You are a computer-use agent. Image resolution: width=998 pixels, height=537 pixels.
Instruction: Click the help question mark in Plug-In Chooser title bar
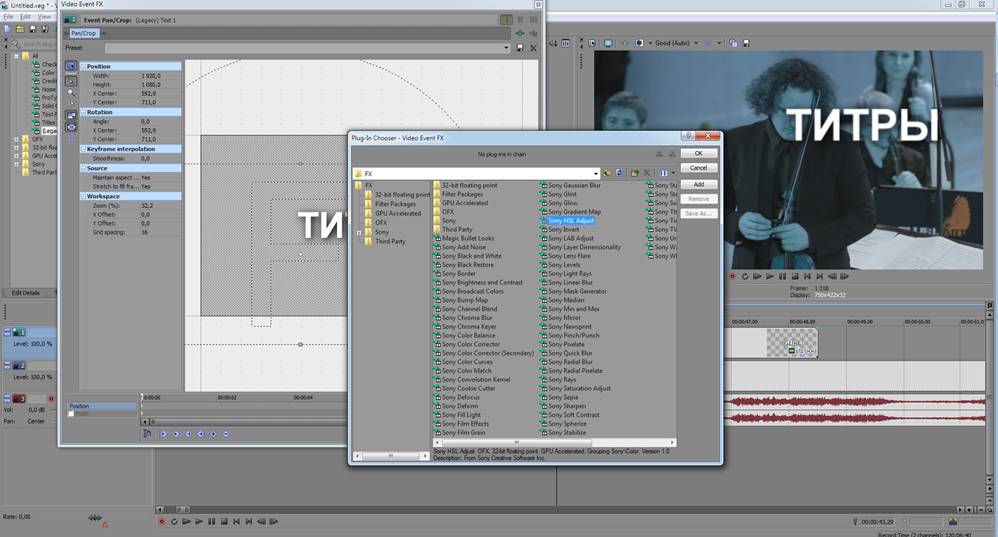click(687, 136)
